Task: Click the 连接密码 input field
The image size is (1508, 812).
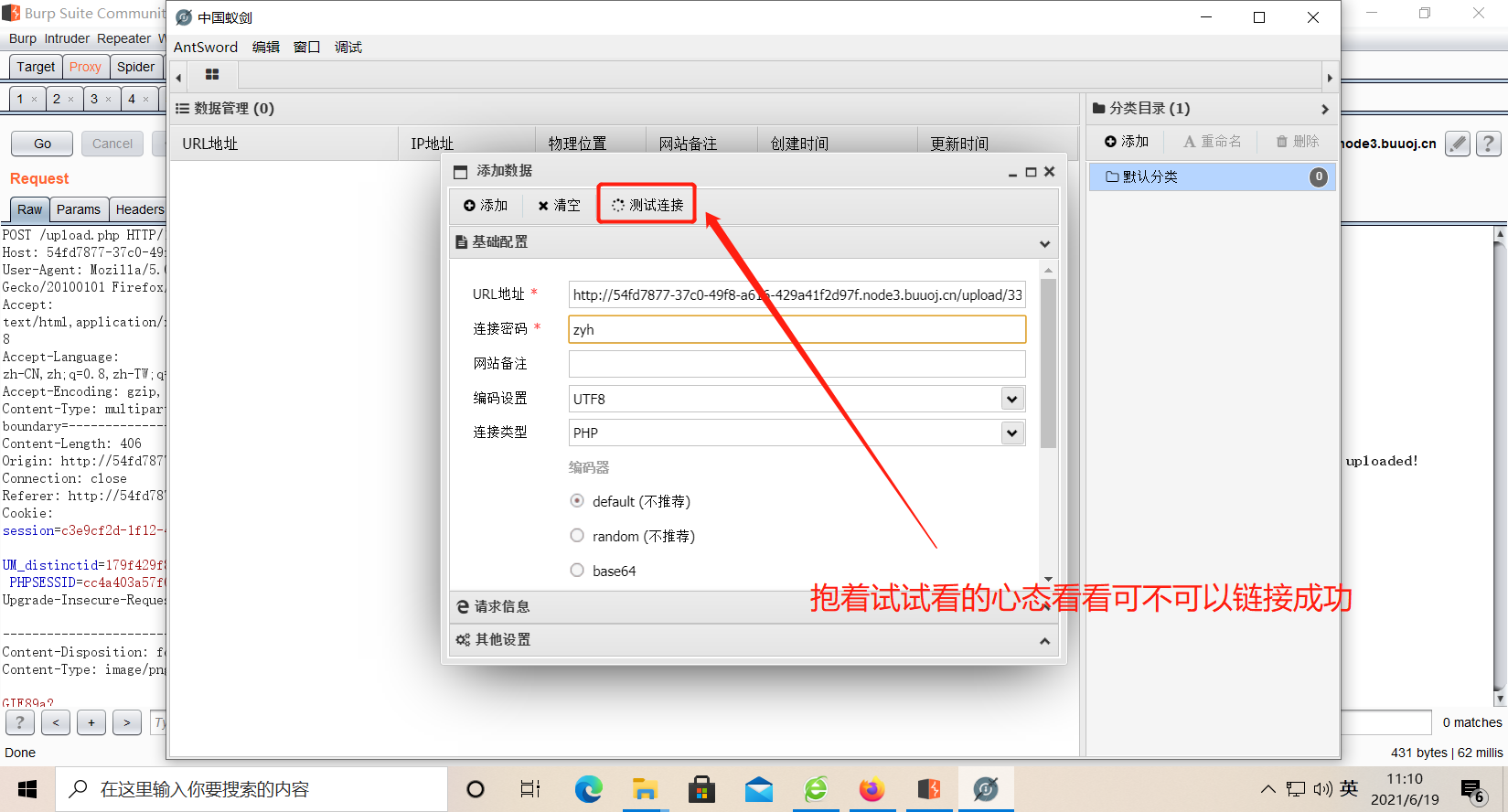Action: coord(797,329)
